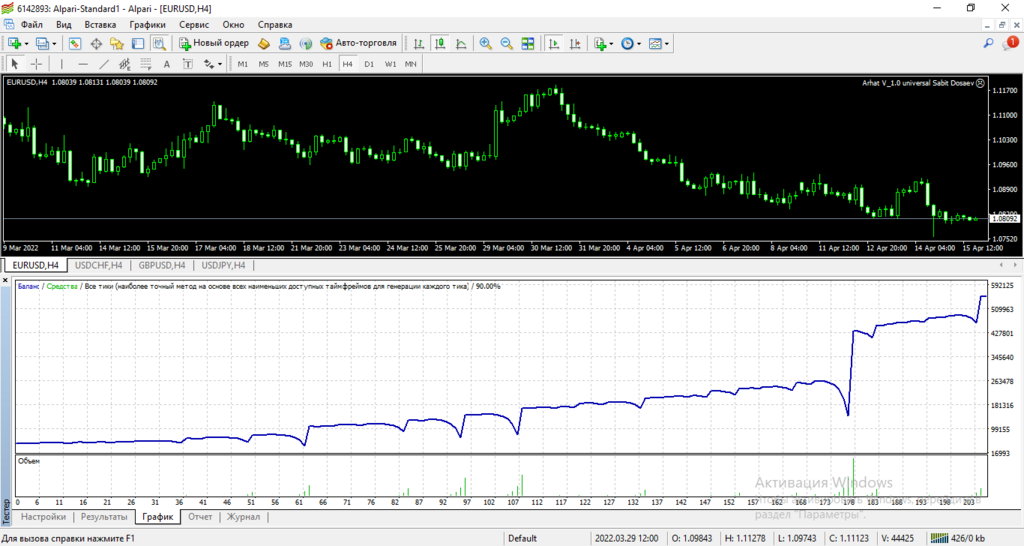Select the crosshair tool

(37, 64)
